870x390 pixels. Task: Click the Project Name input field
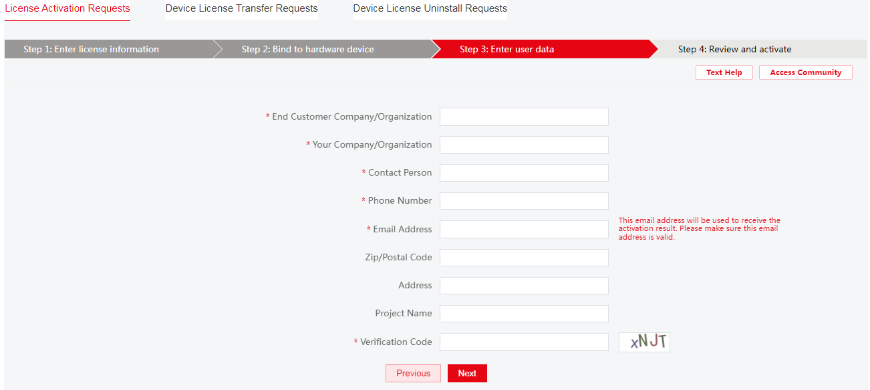point(524,313)
